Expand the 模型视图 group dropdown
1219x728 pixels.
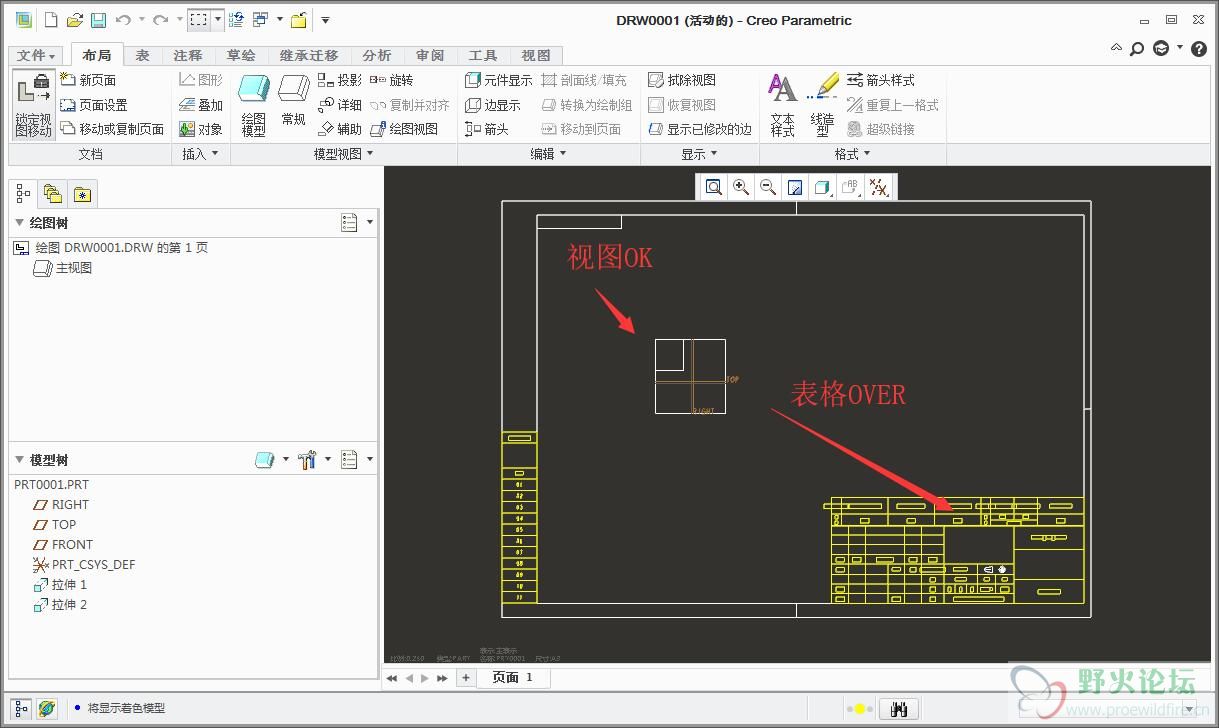coord(344,154)
